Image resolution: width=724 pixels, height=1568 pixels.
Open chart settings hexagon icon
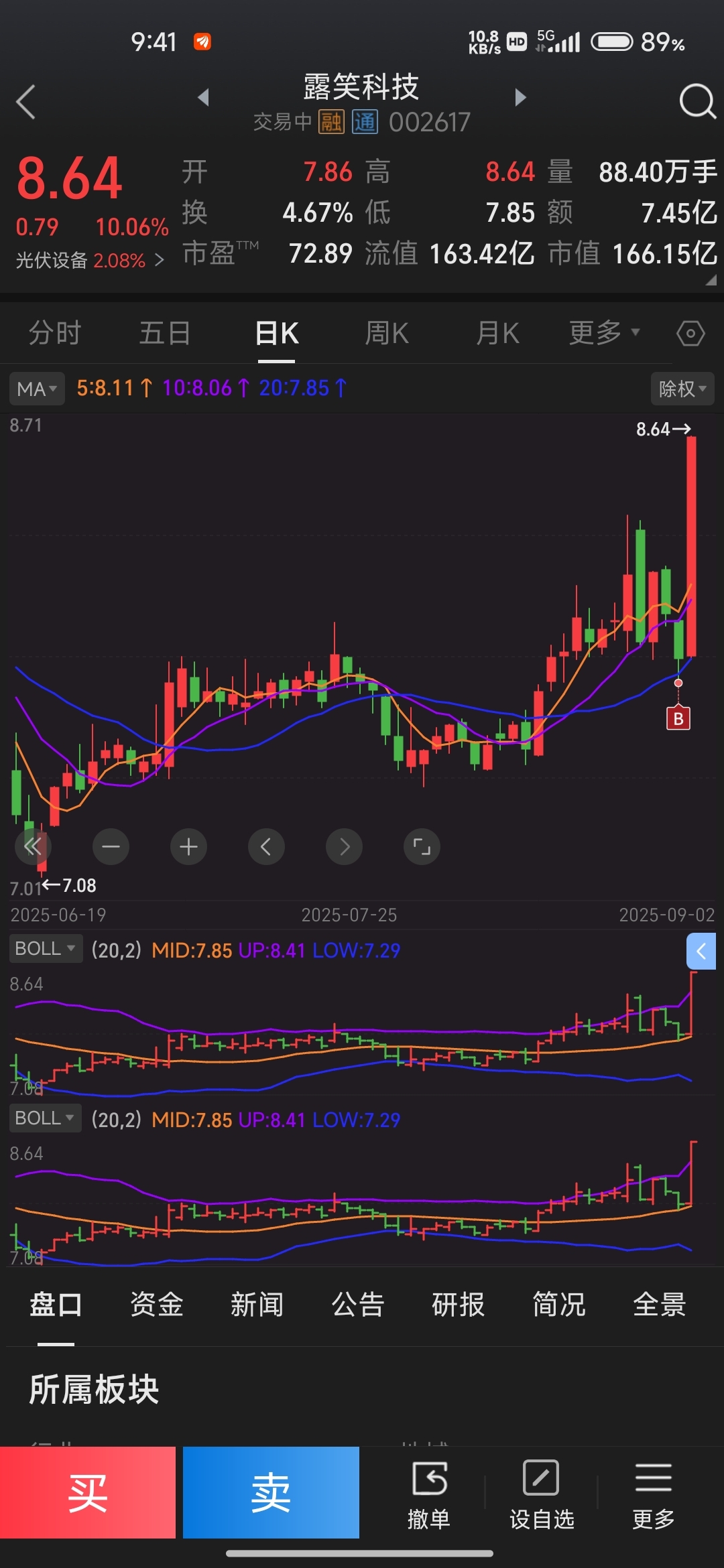[690, 333]
